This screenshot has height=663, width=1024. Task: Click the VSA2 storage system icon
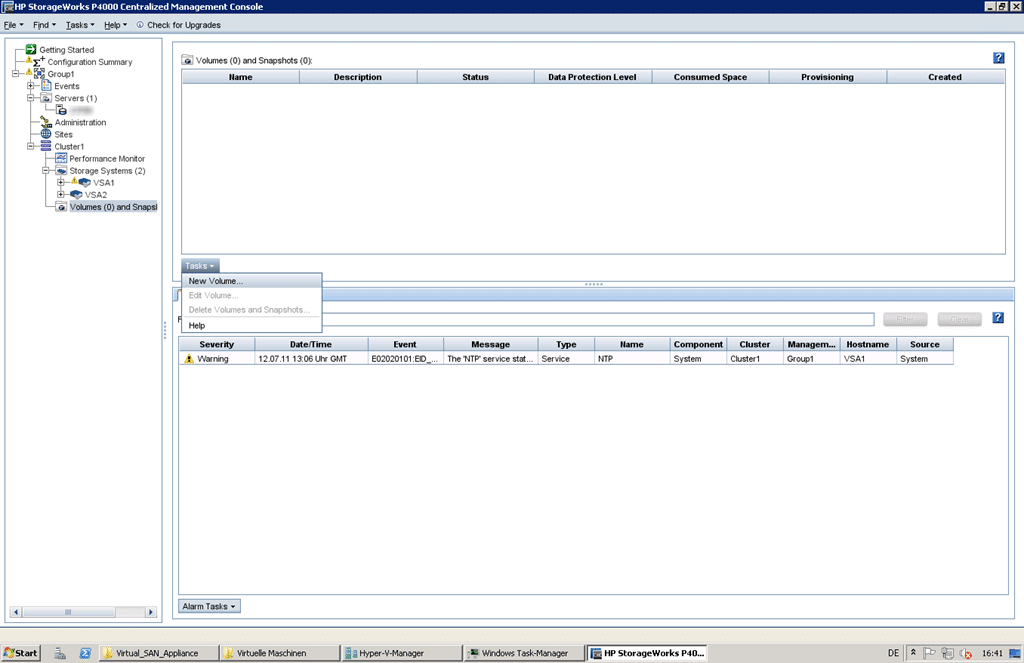[76, 195]
